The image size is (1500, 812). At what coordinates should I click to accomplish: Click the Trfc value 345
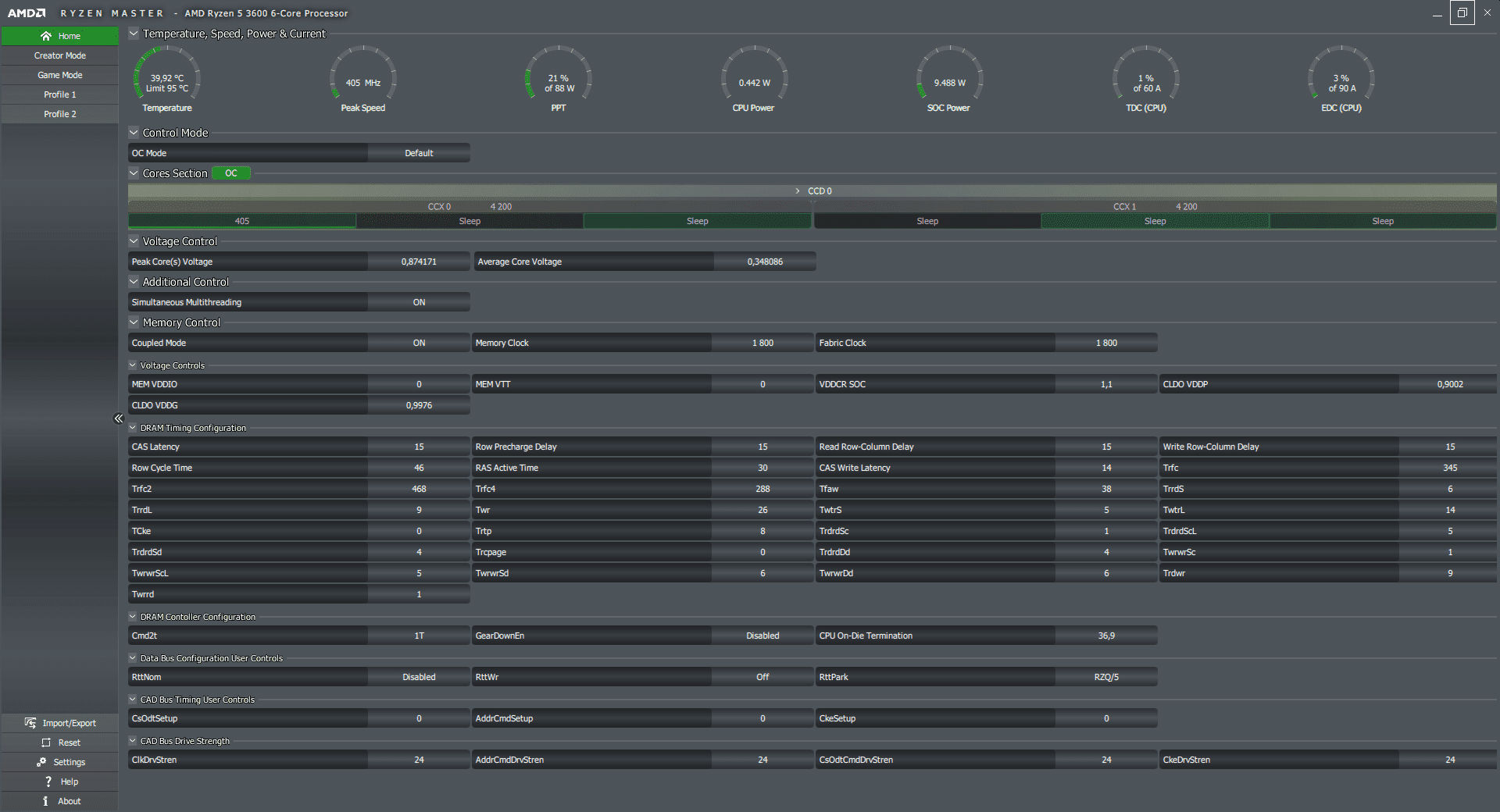click(x=1450, y=468)
